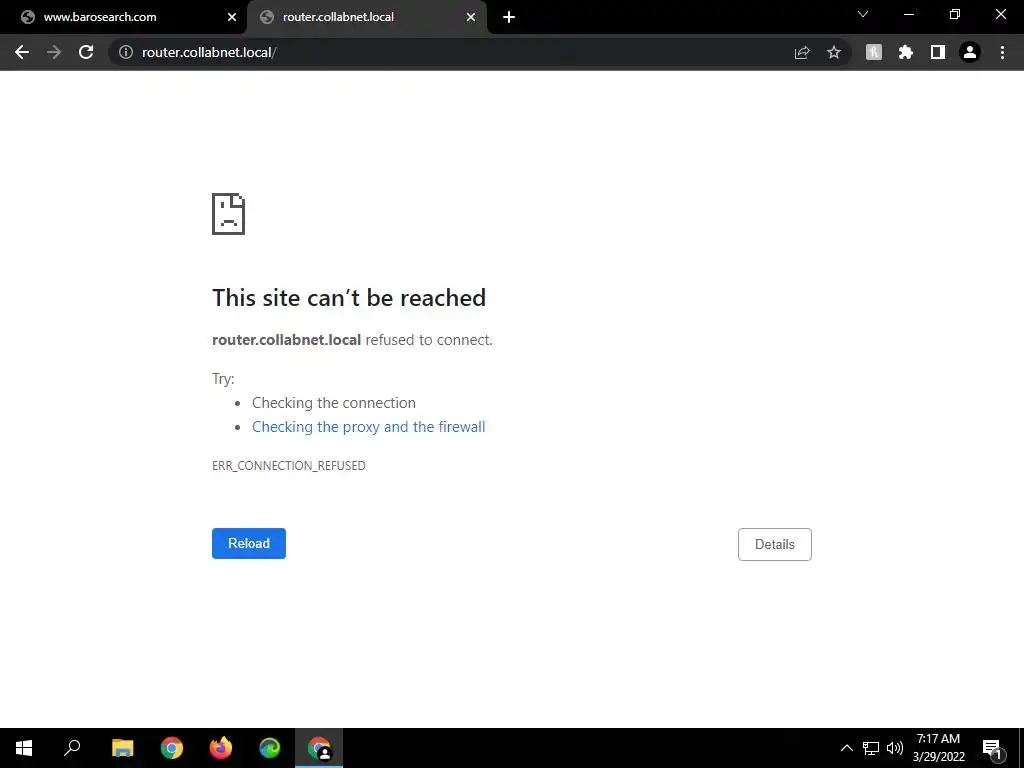Toggle the side panel icon

(x=938, y=52)
